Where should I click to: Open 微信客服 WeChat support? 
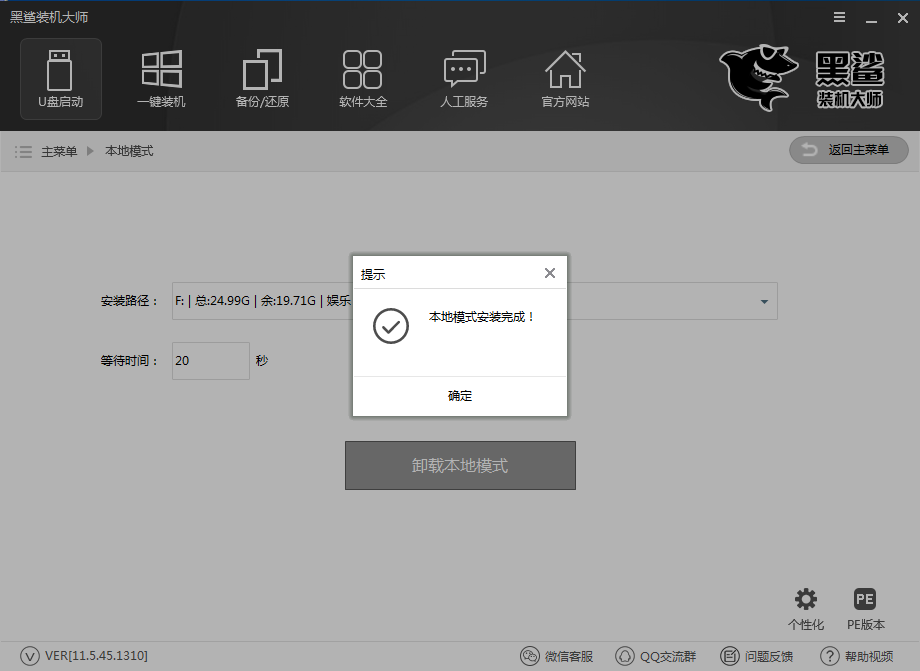[557, 656]
